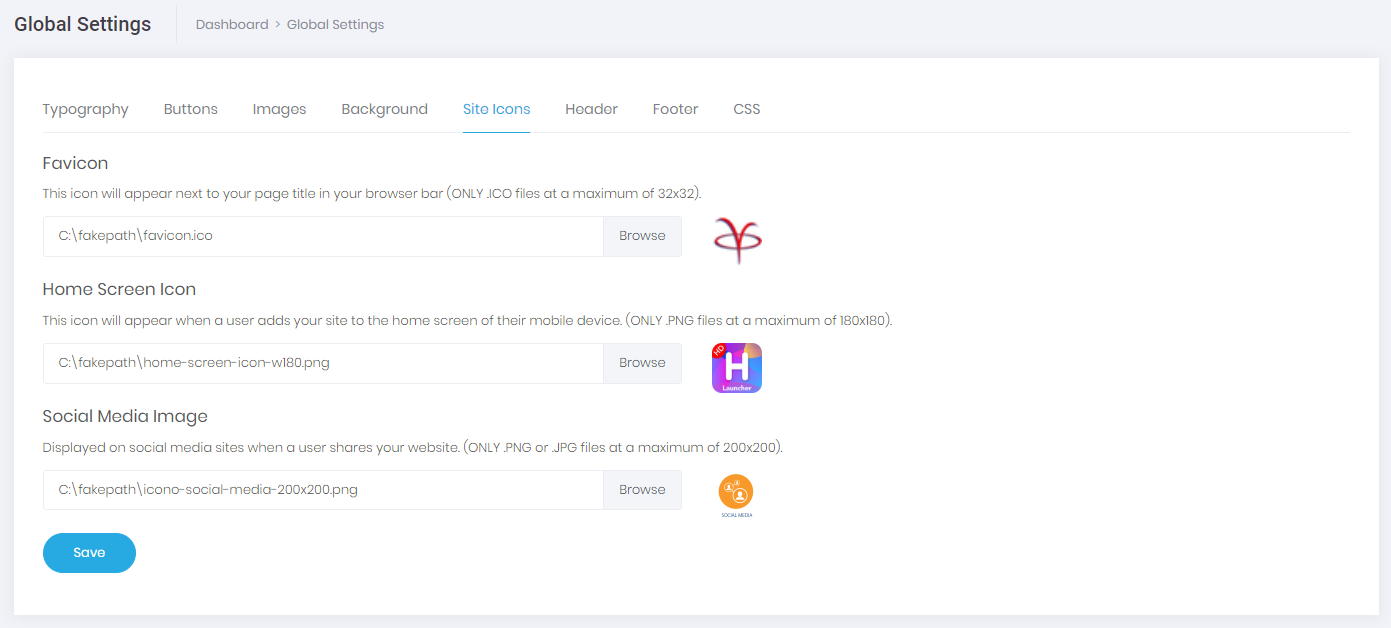Click the Social Media Image heading
This screenshot has width=1391, height=628.
coord(125,416)
